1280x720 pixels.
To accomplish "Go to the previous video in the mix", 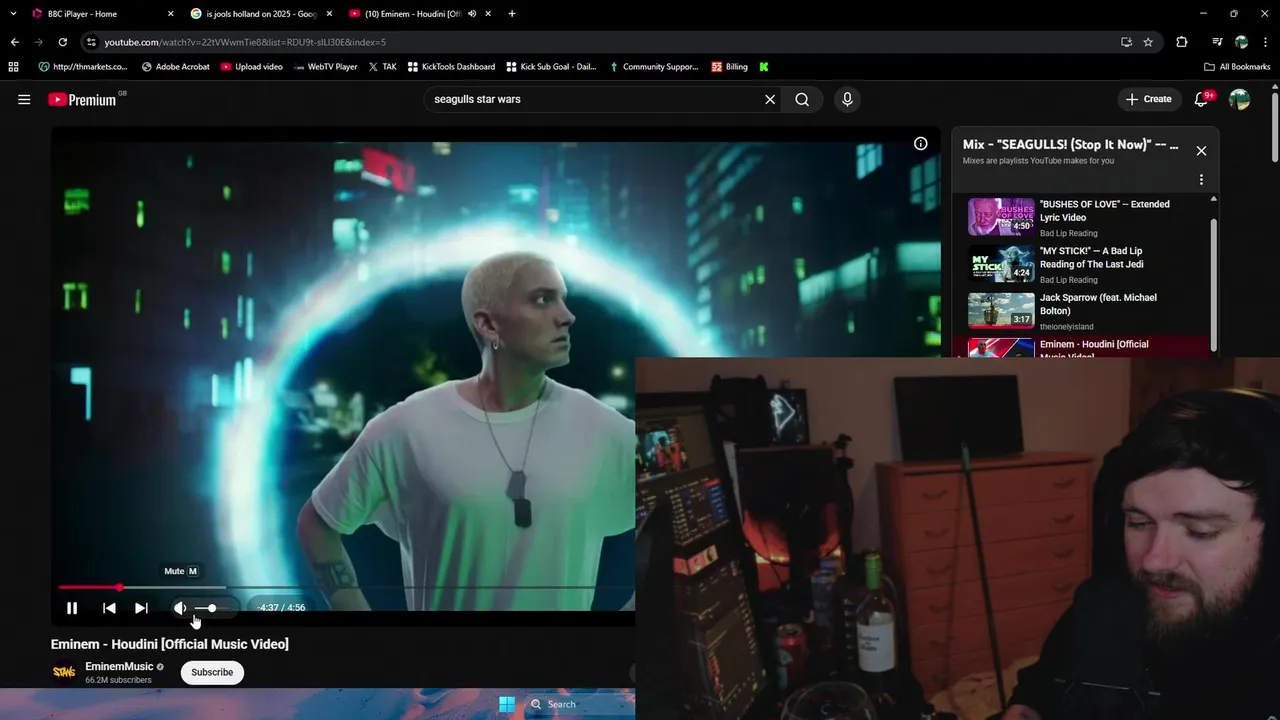I will click(x=109, y=608).
